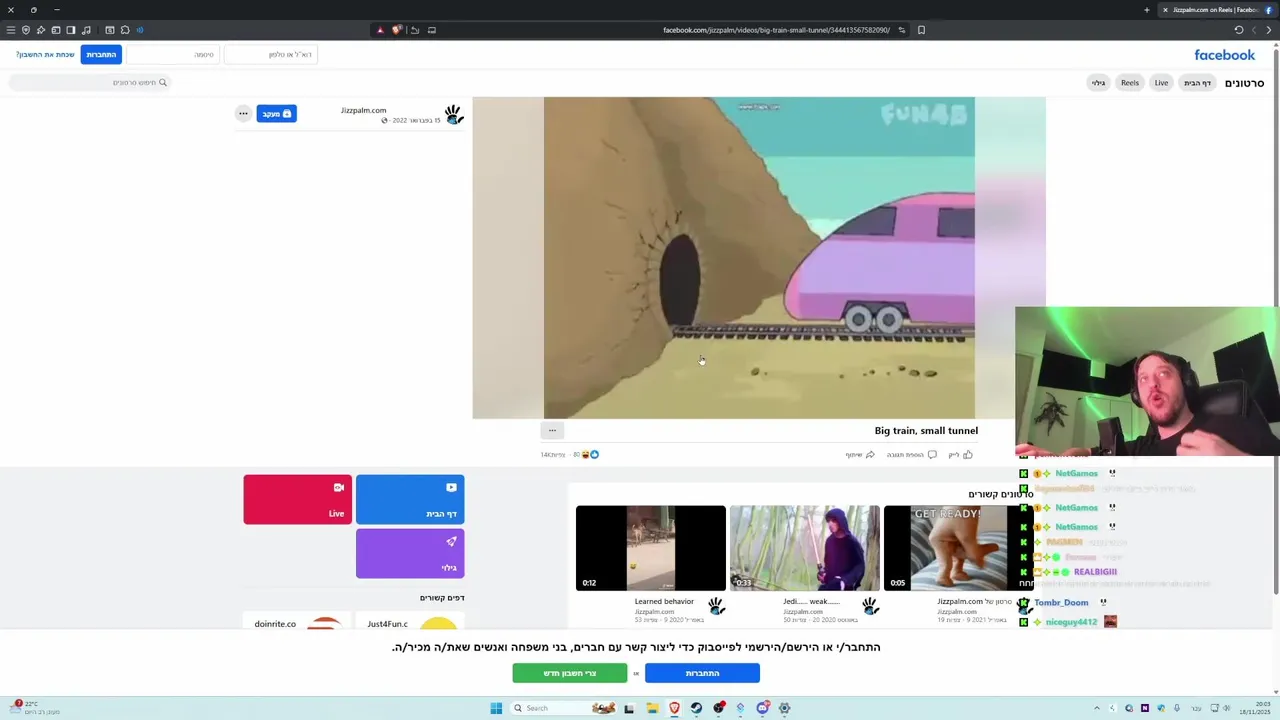Viewport: 1280px width, 720px height.
Task: Open File Explorer from the taskbar
Action: (652, 708)
